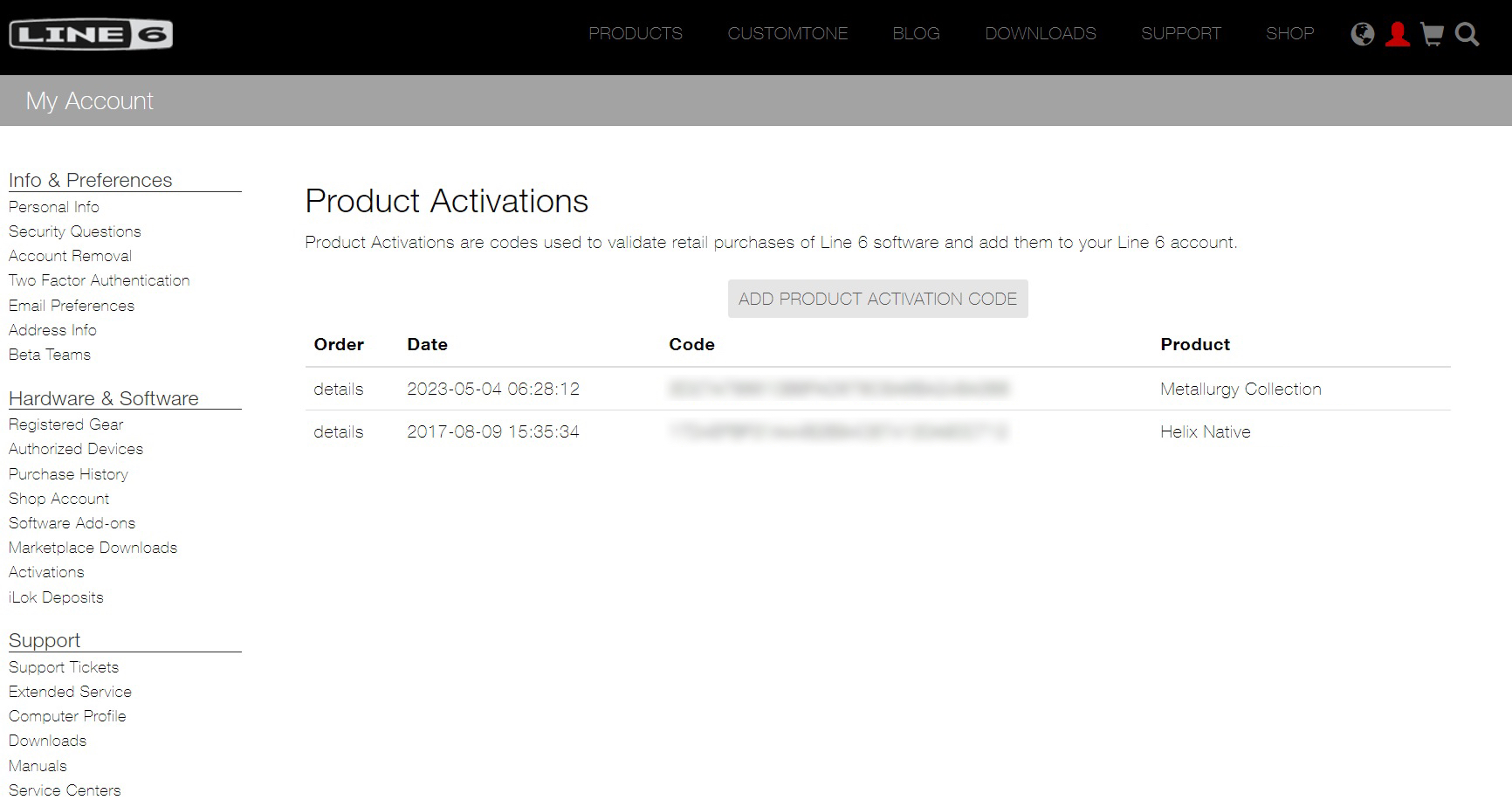Navigate to CUSTOMTONE
The image size is (1512, 800).
[x=787, y=33]
